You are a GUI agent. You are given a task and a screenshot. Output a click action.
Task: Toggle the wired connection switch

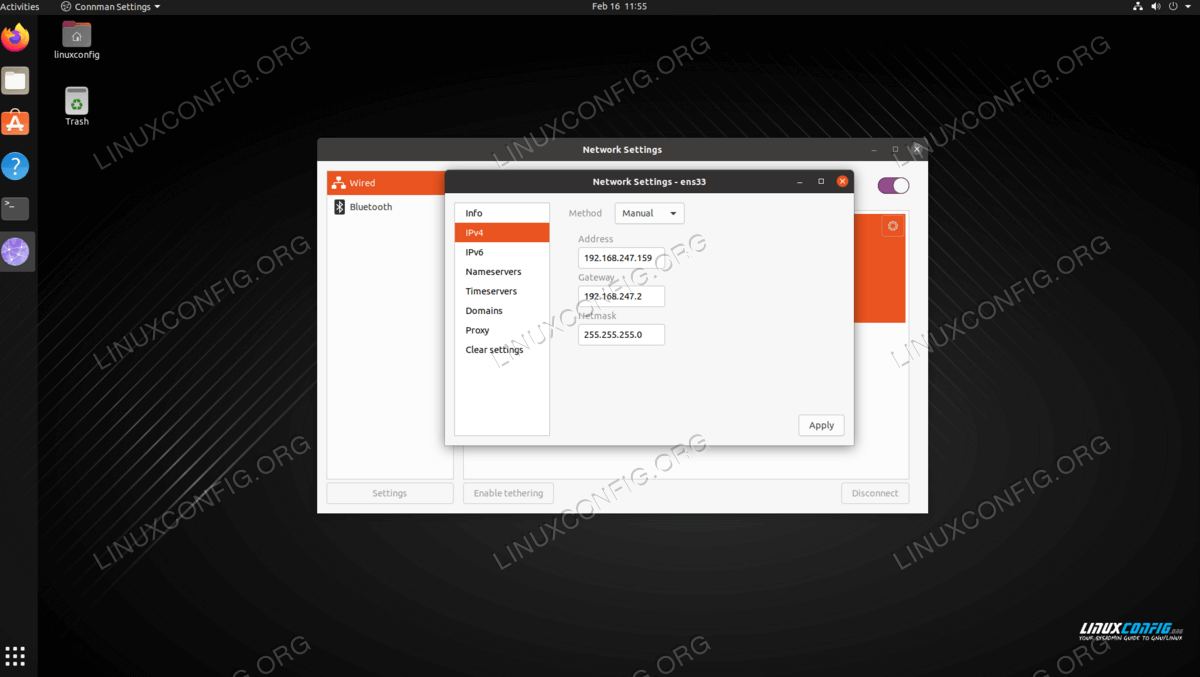pyautogui.click(x=893, y=185)
